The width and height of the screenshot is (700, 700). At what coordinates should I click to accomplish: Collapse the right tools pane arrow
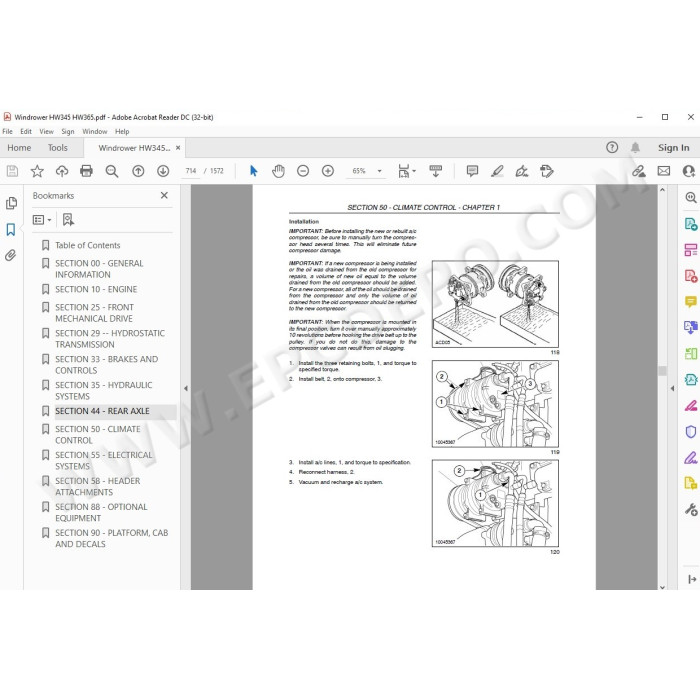[x=672, y=388]
